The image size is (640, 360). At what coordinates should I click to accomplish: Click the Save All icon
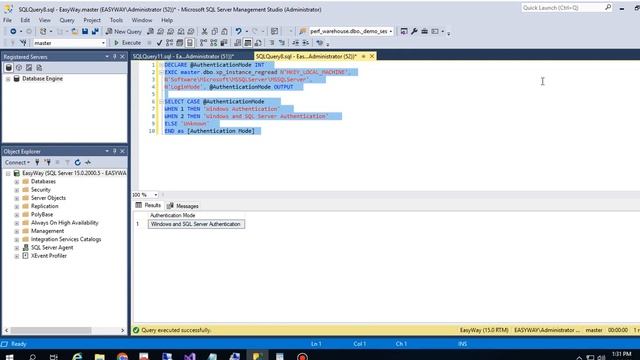pyautogui.click(x=95, y=31)
